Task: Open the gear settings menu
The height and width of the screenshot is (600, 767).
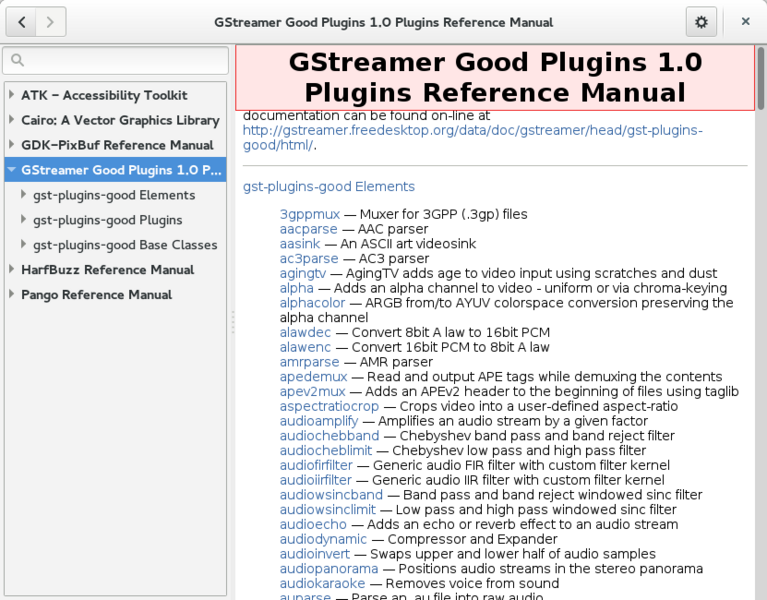Action: [x=701, y=22]
